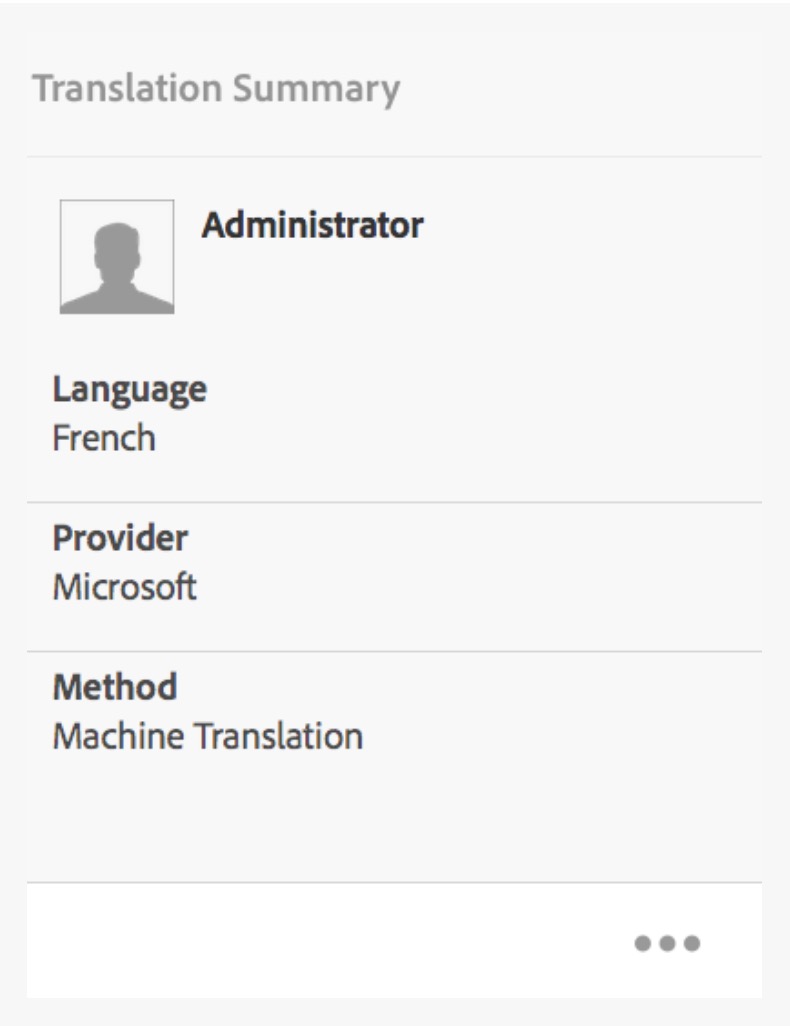Click the Provider field label

(x=120, y=538)
